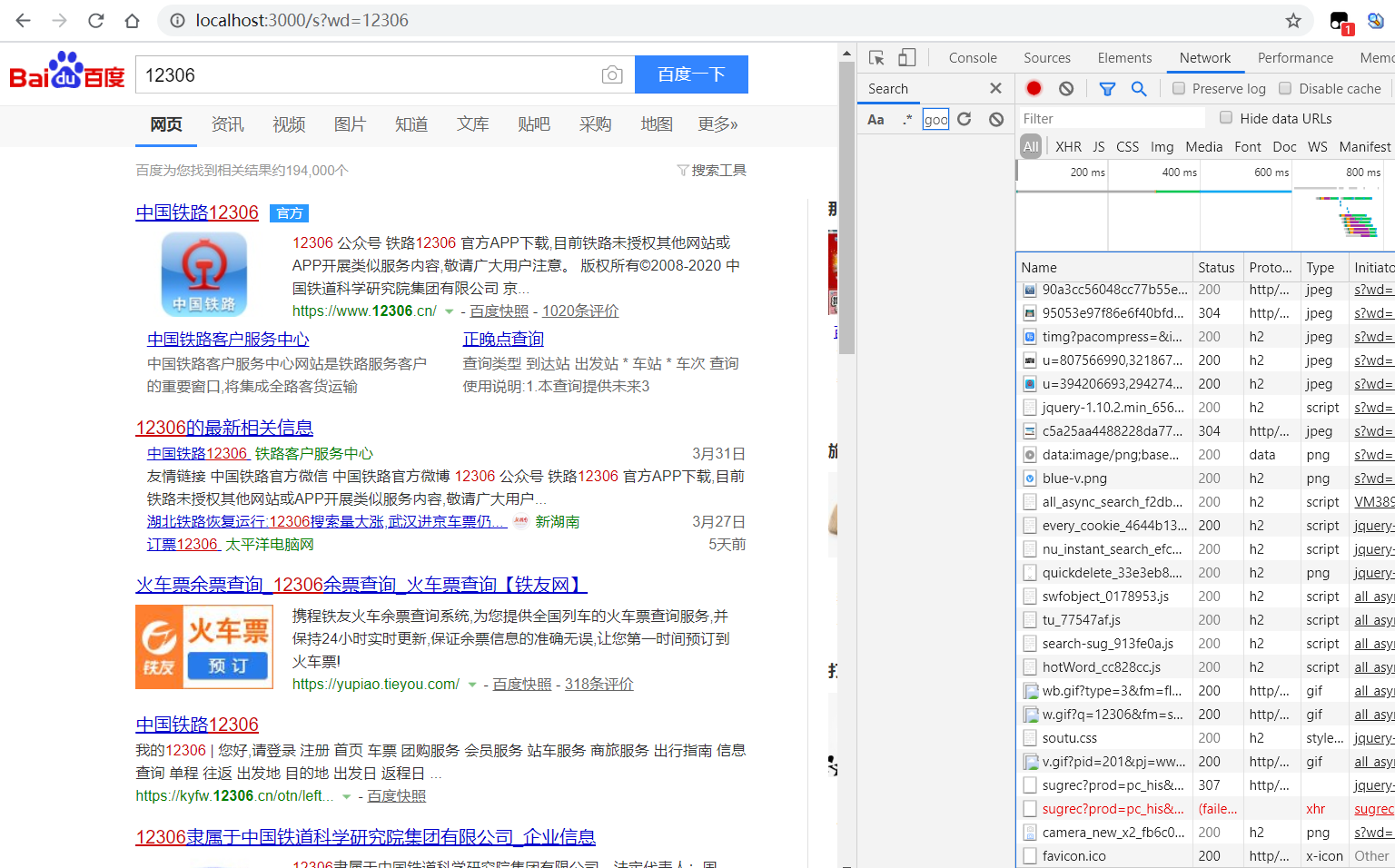Bookmark this page with star icon
Viewport: 1395px width, 868px height.
[1293, 20]
